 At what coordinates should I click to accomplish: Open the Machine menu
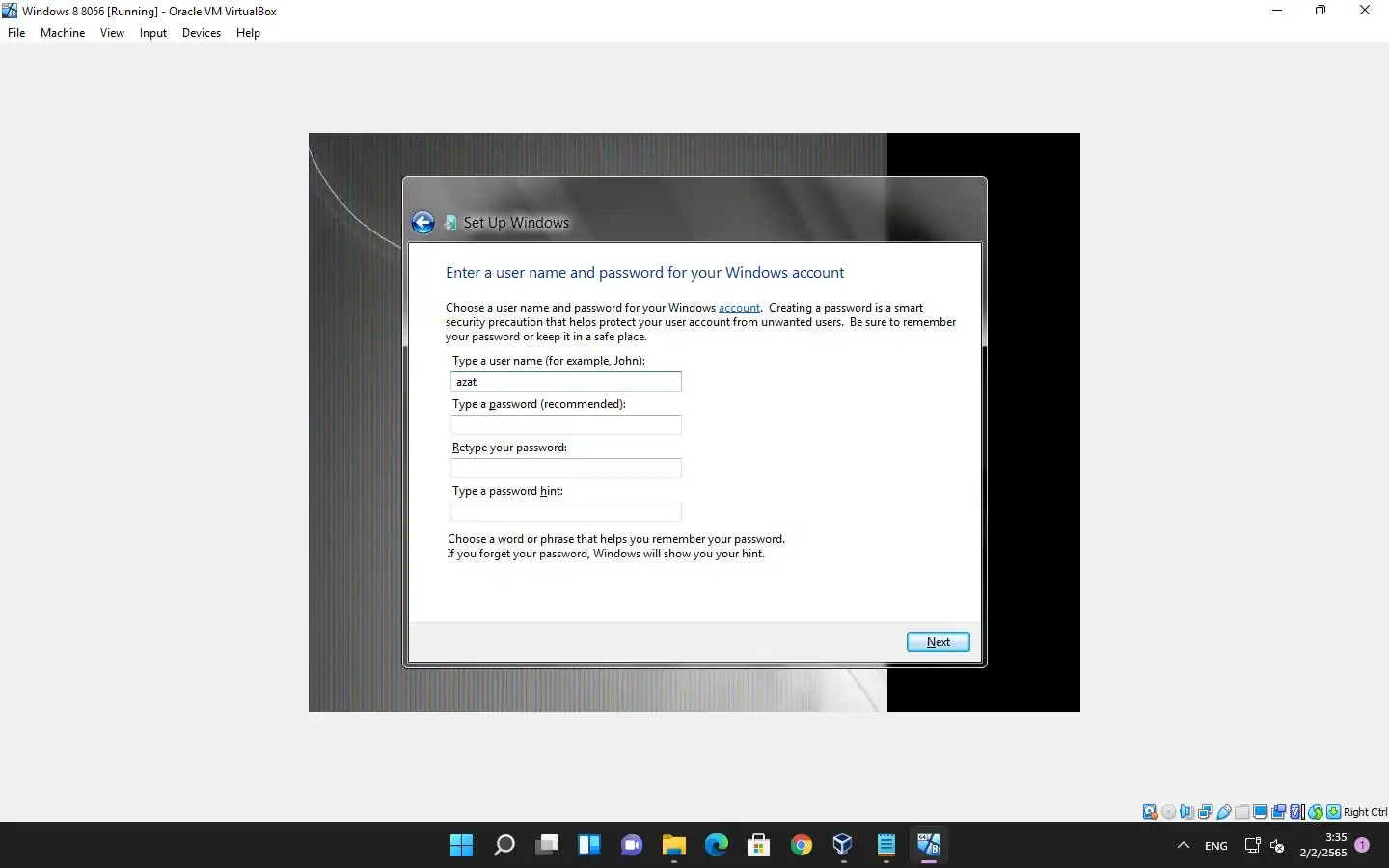63,33
